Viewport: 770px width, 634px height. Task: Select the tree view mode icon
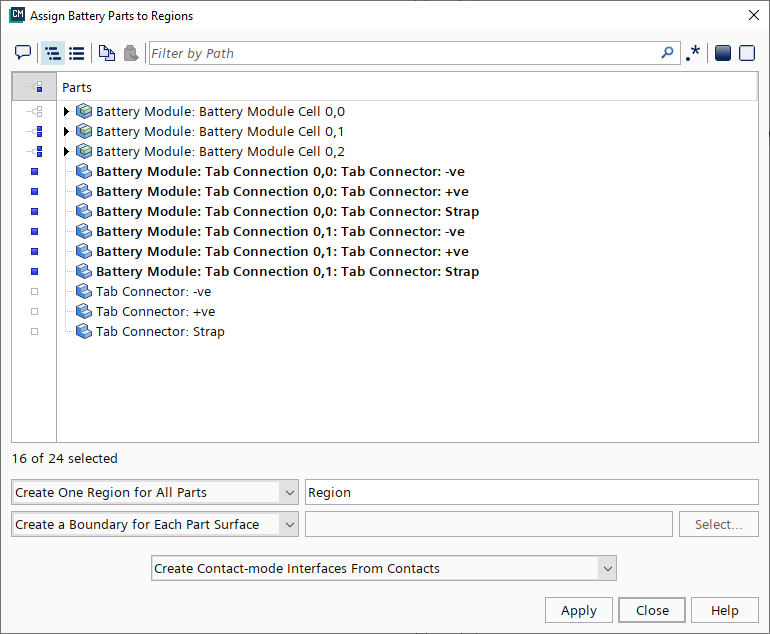pos(53,54)
